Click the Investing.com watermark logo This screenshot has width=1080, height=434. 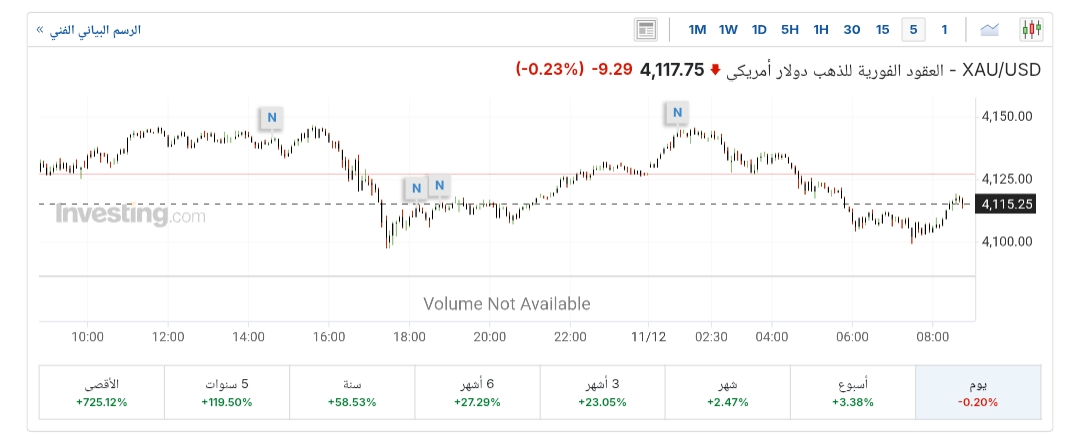(131, 214)
